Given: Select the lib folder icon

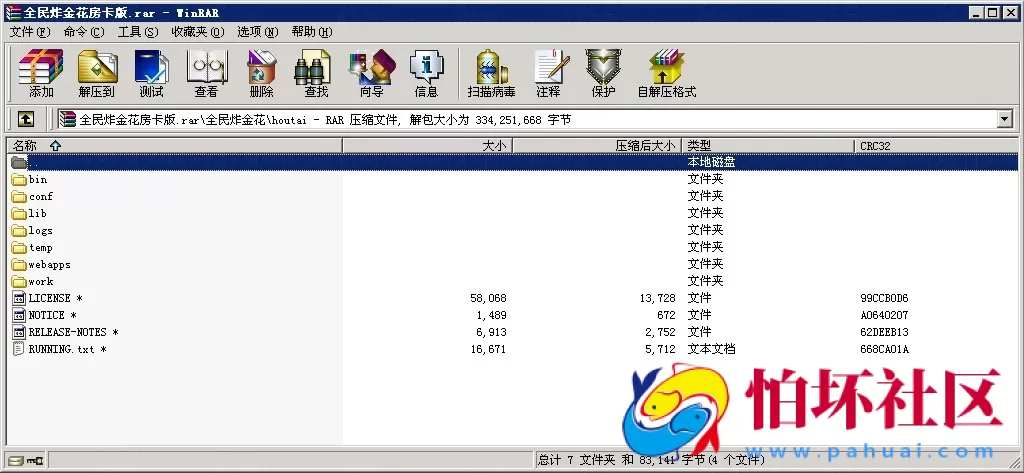Looking at the screenshot, I should coord(19,213).
